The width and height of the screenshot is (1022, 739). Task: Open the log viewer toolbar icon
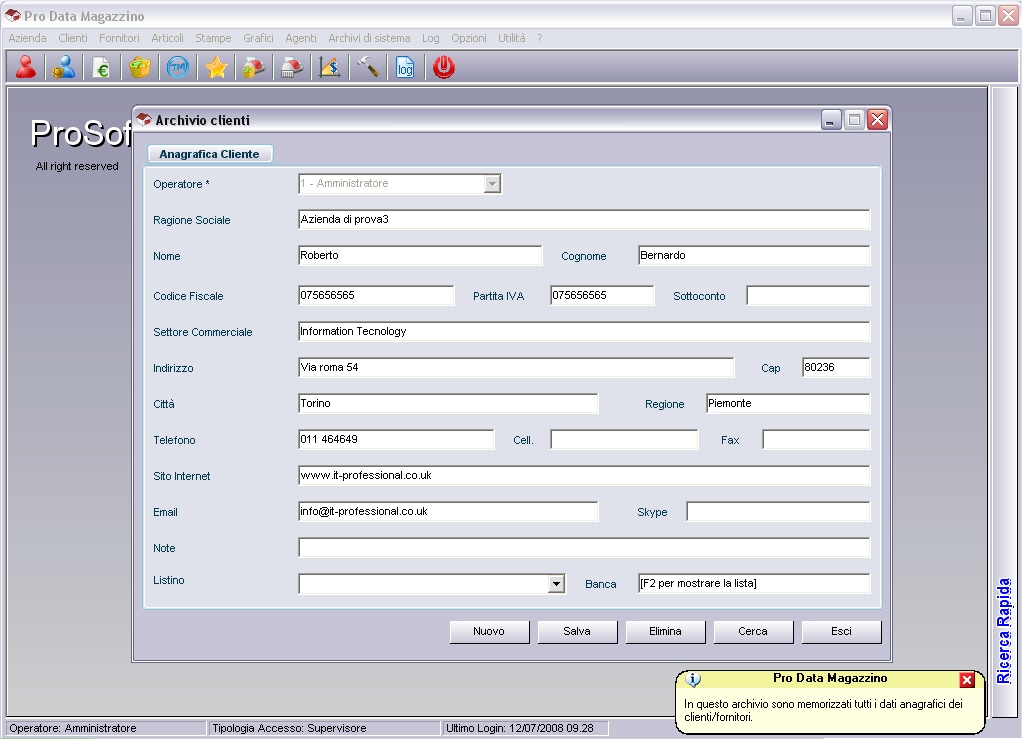[x=405, y=67]
